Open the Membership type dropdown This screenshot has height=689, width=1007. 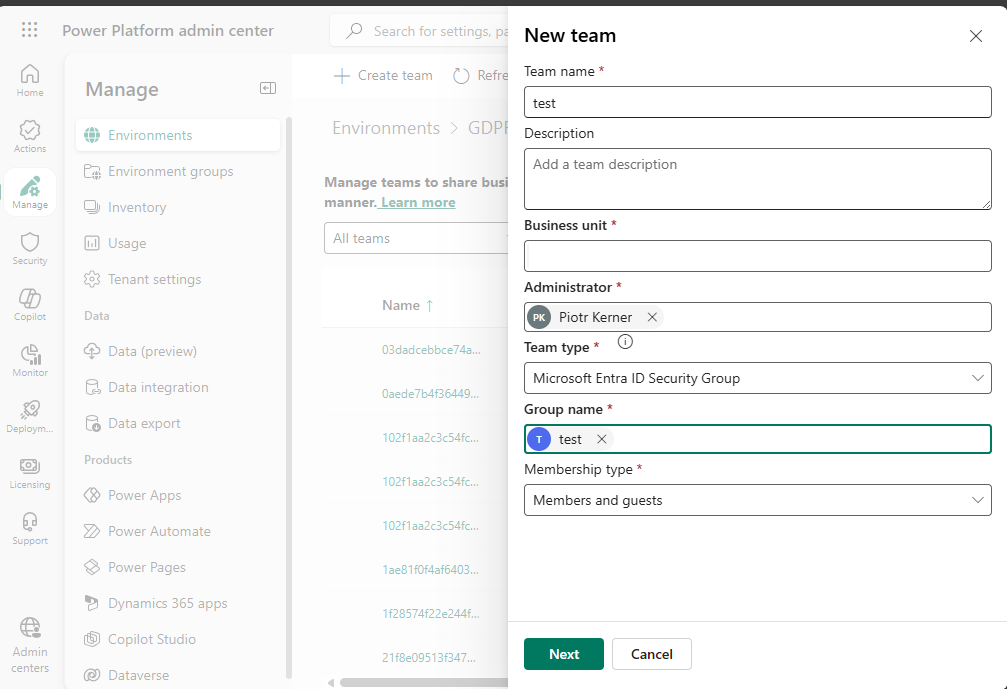coord(757,500)
